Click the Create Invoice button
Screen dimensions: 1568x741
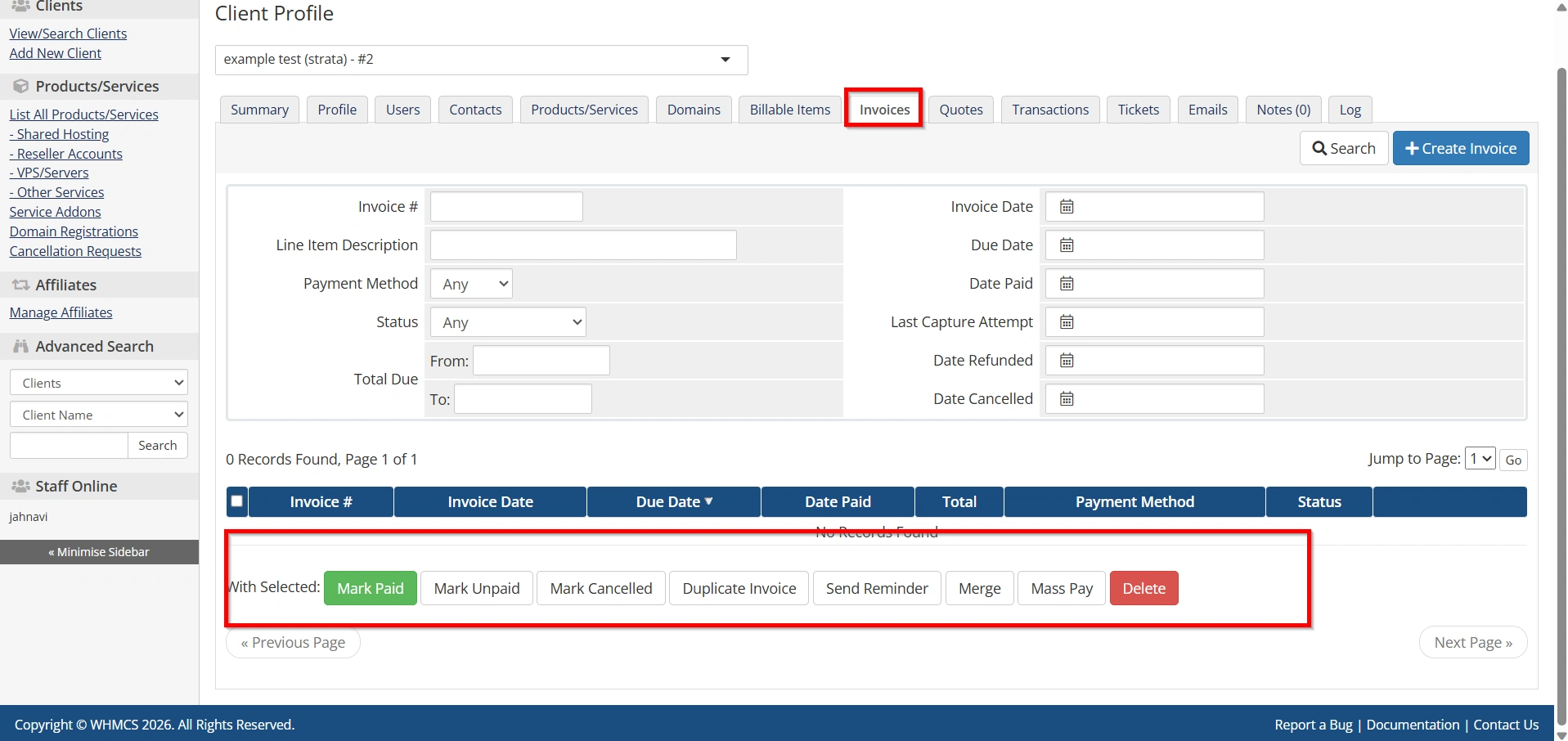(1461, 148)
